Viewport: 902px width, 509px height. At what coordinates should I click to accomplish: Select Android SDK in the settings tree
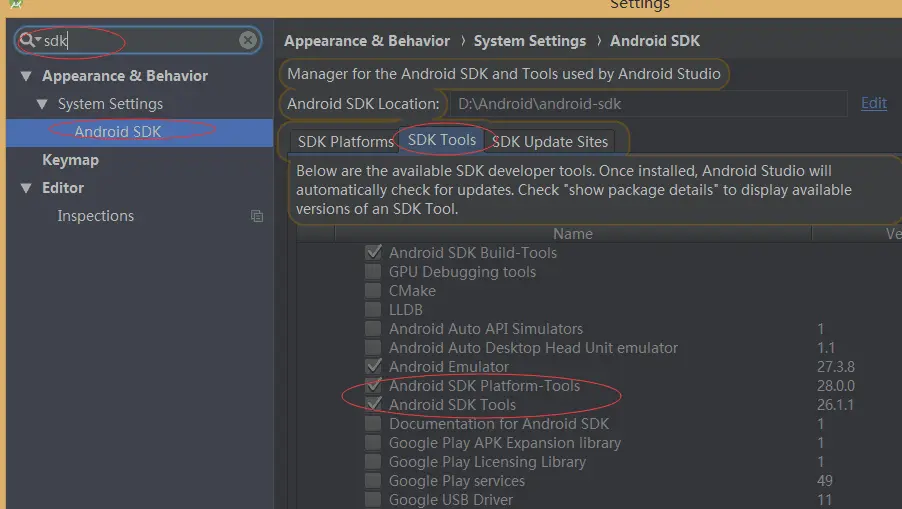140,132
